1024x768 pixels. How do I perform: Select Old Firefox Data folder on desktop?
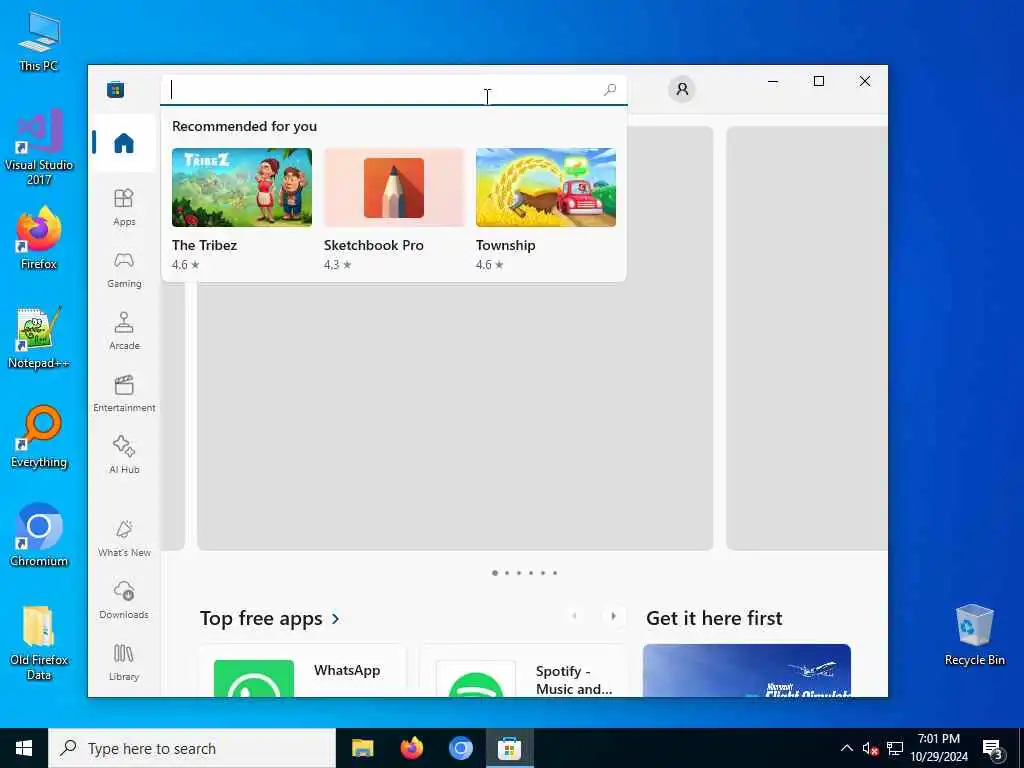click(39, 643)
